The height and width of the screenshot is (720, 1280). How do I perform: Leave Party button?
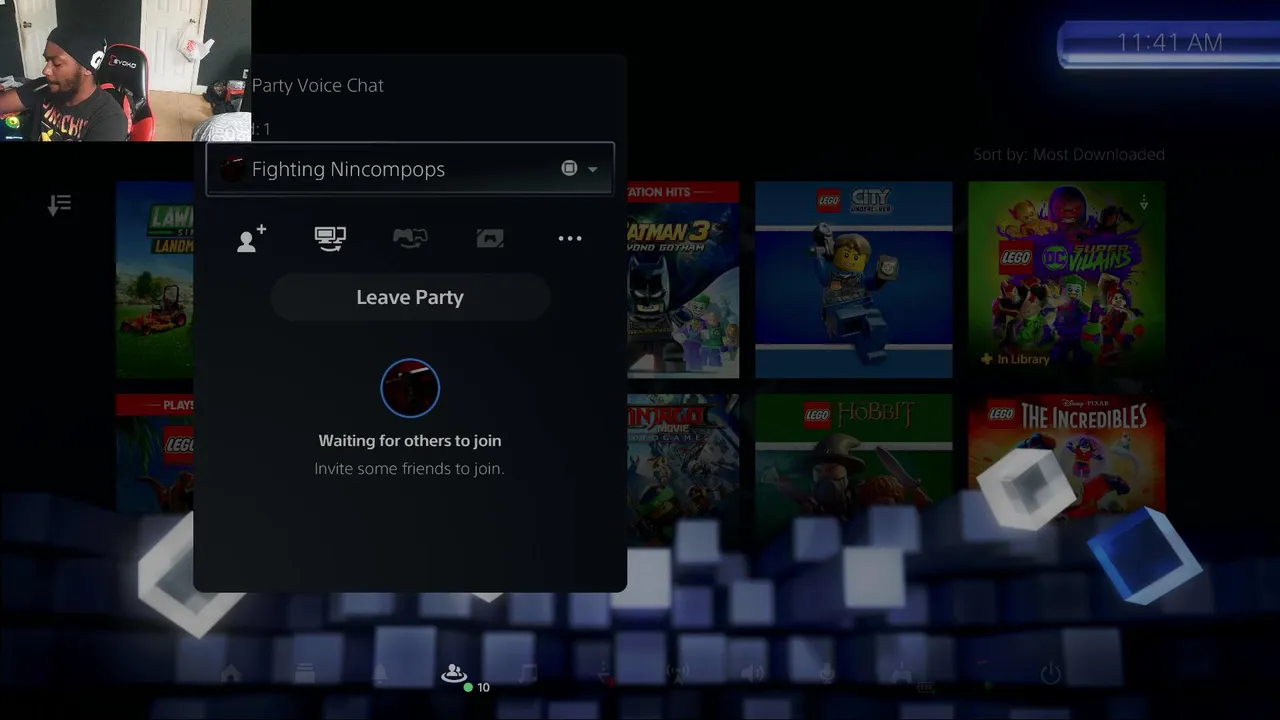click(x=410, y=297)
